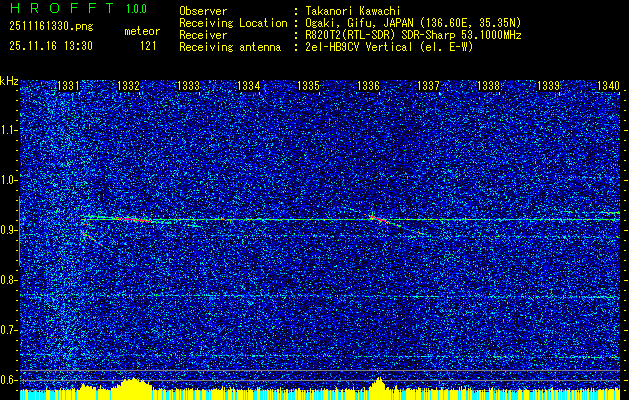Click the location Ogaki, Gifu, JAPAN text

pyautogui.click(x=413, y=23)
